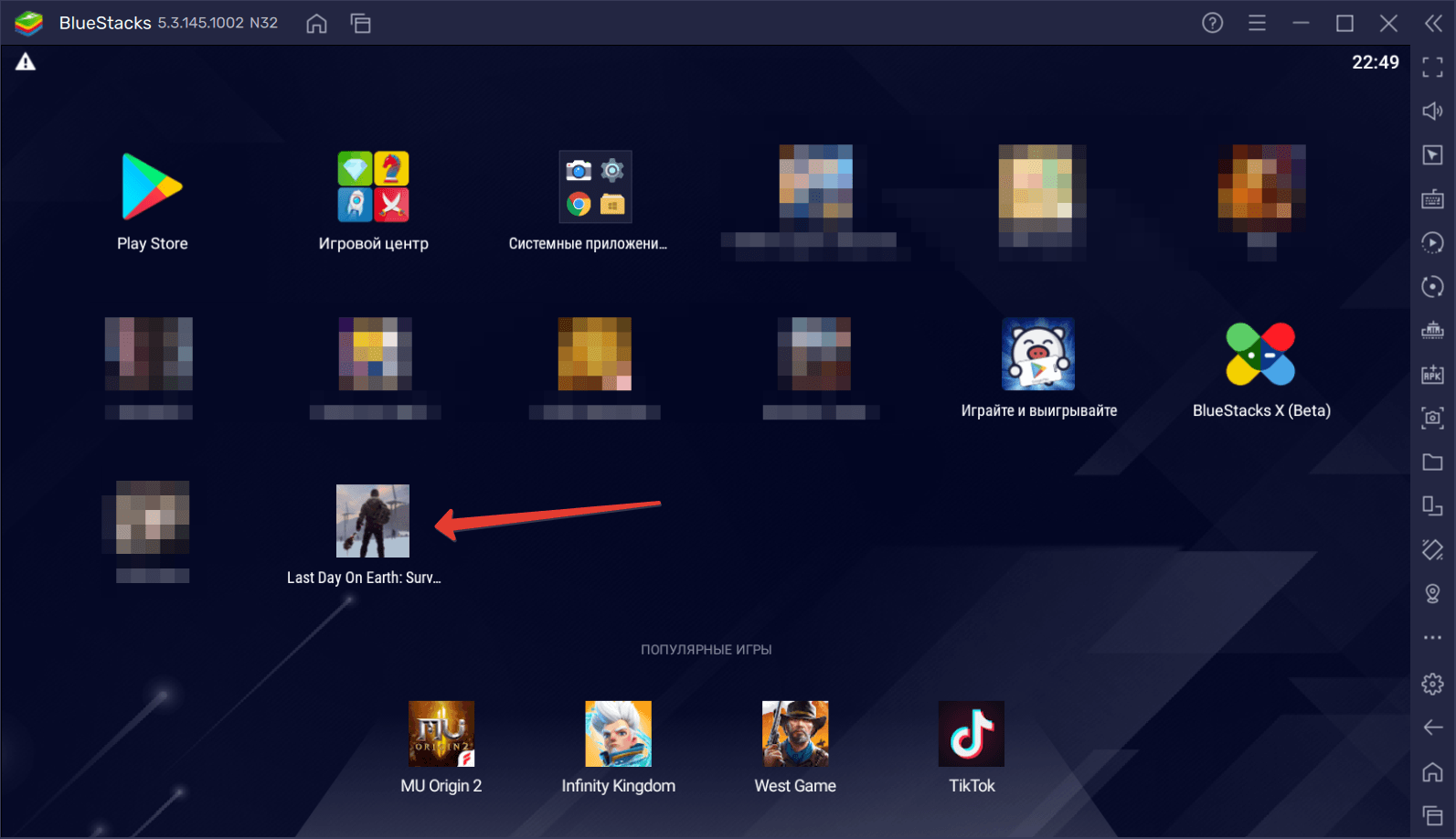Launch BlueStacks X (Beta)
Image resolution: width=1456 pixels, height=839 pixels.
(x=1261, y=355)
